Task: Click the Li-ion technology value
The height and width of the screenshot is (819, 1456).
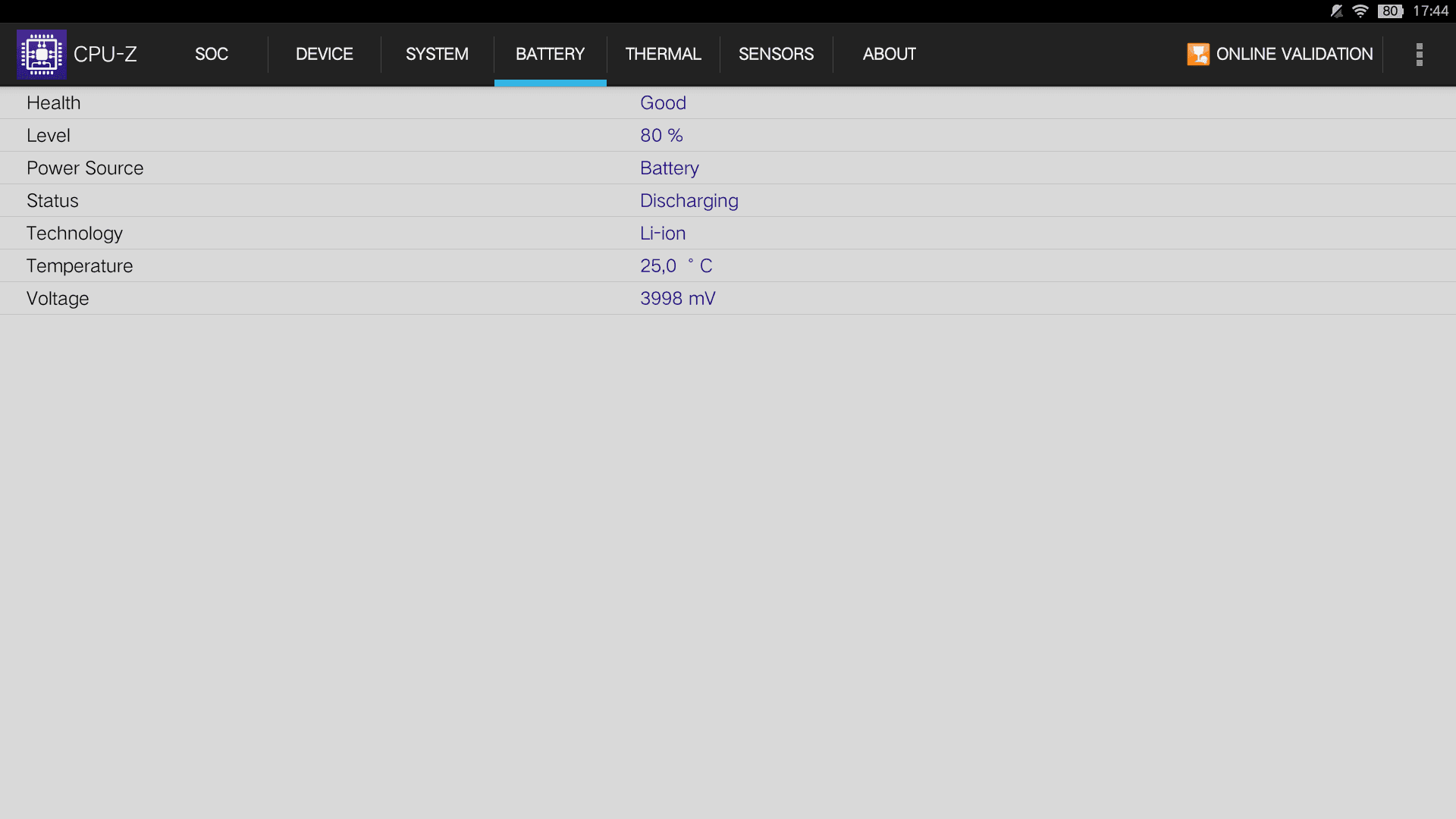Action: [x=663, y=234]
